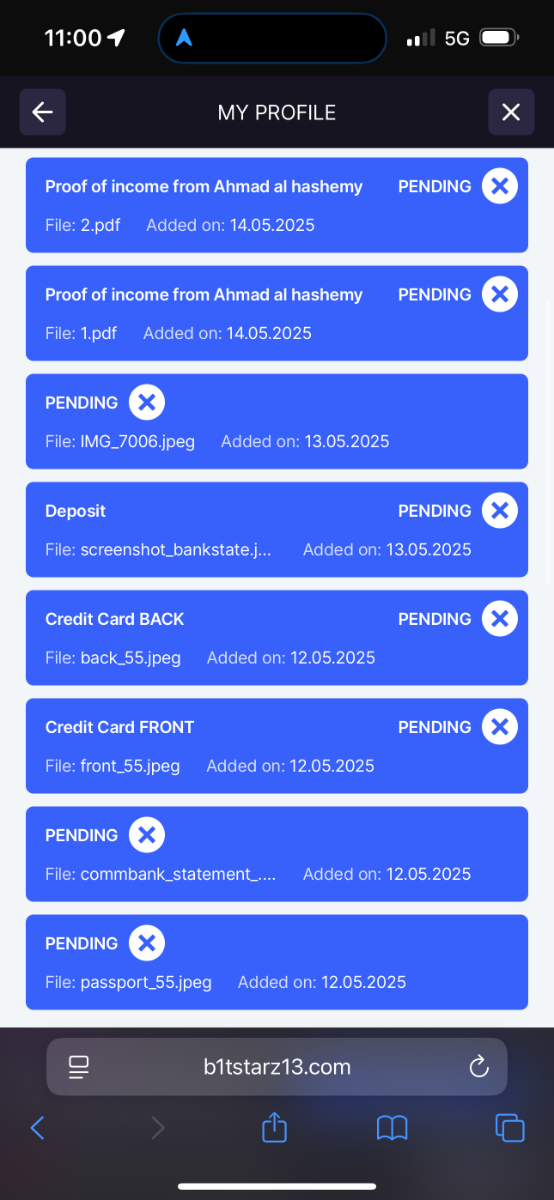Screen dimensions: 554x1200
Task: Tap the b1tstarz13.com address bar
Action: click(277, 1067)
